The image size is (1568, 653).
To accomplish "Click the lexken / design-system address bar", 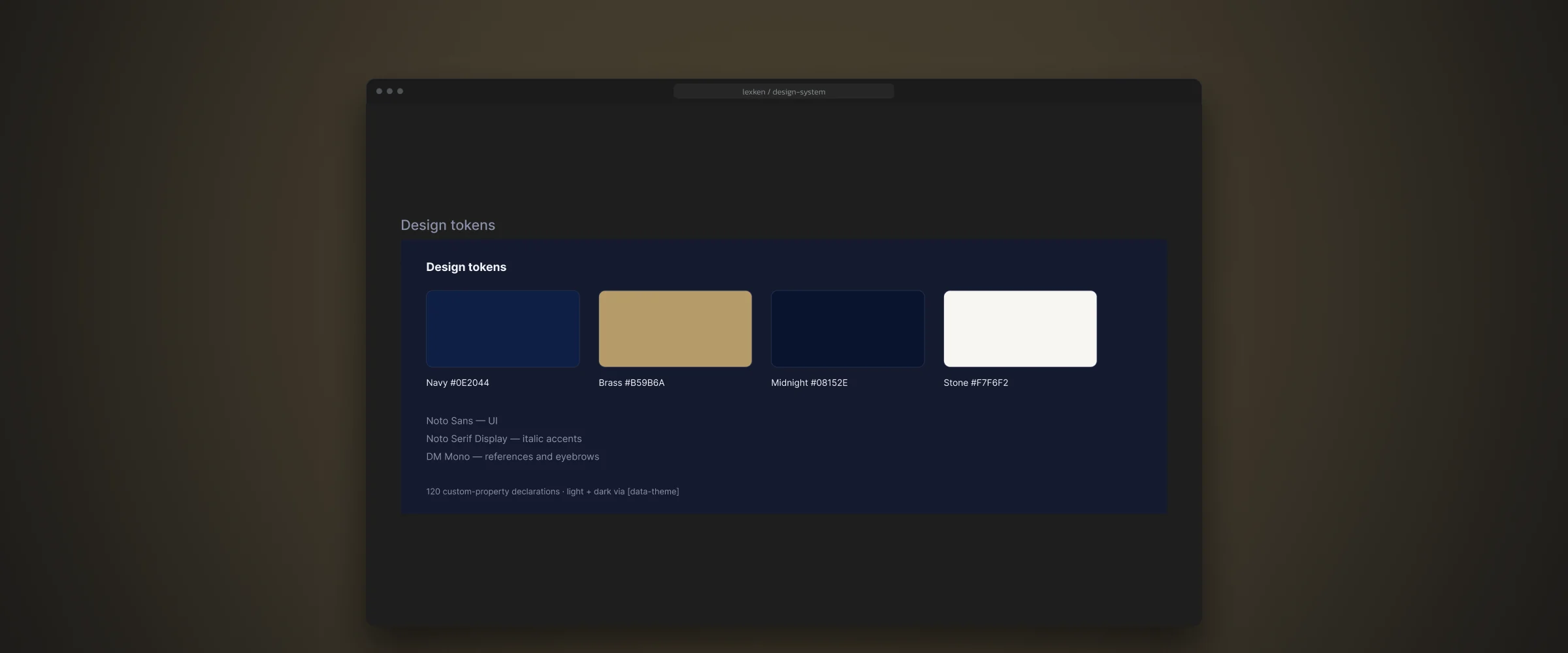I will [x=783, y=91].
